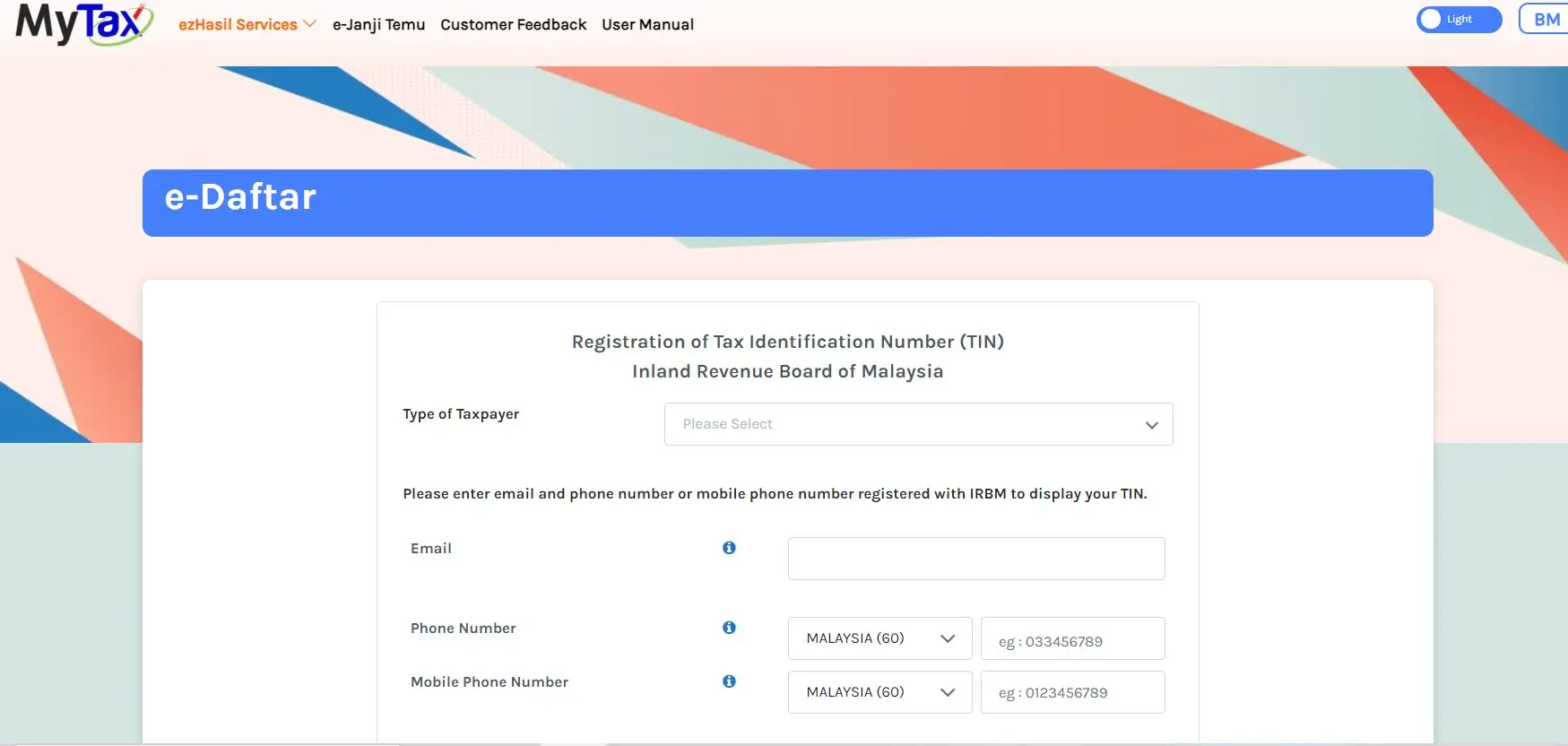Focus the Phone Number input field
This screenshot has height=746, width=1568.
tap(1072, 638)
